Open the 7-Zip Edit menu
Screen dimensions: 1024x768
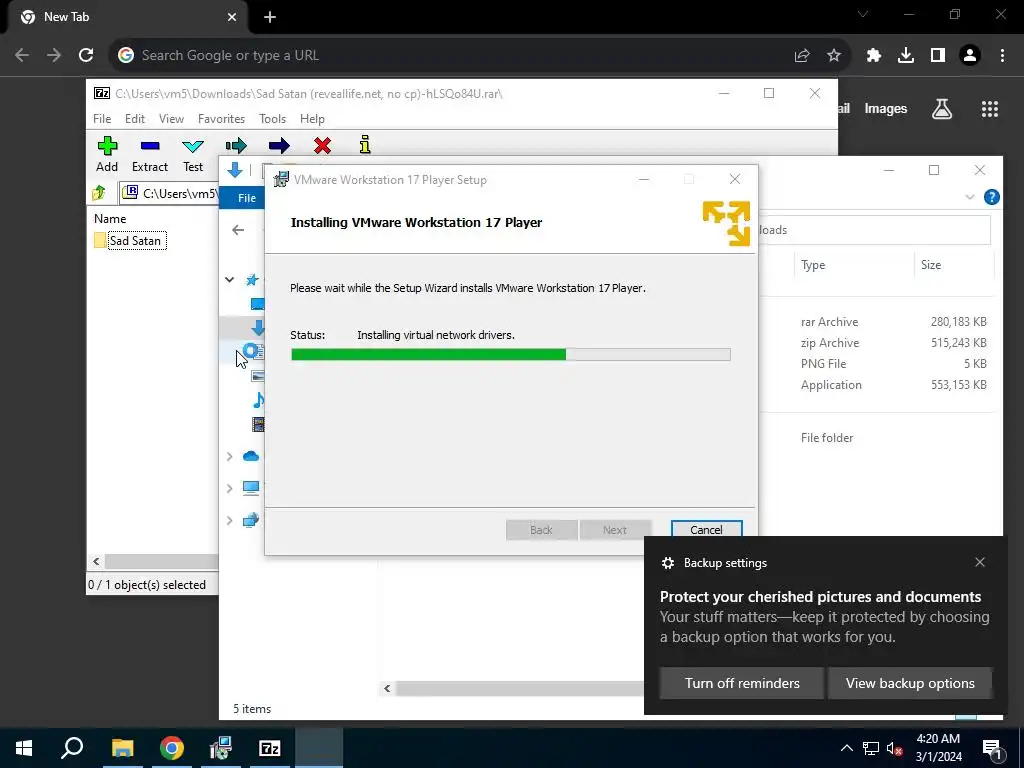pos(135,119)
